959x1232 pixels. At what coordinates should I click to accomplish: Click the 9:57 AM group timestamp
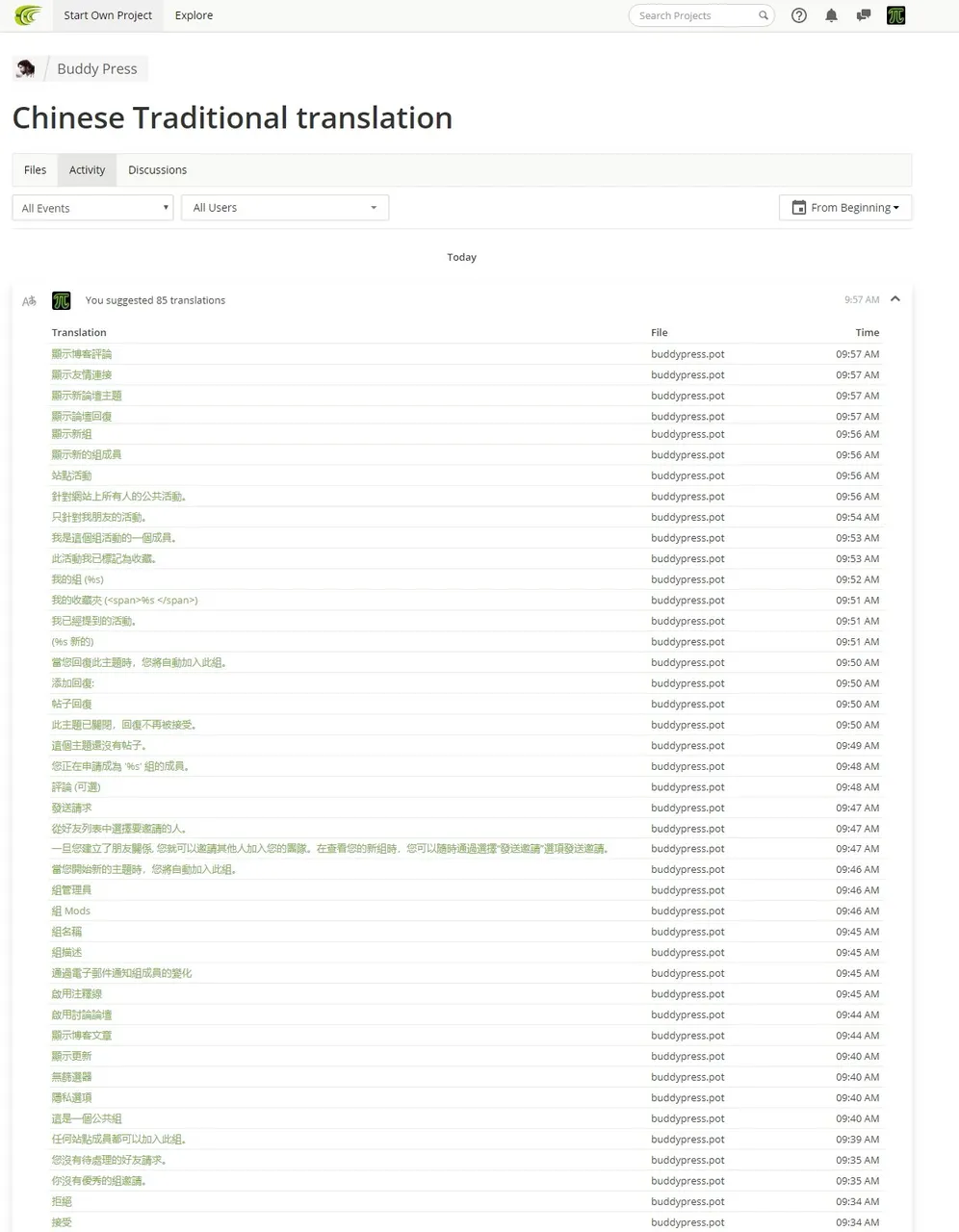click(862, 300)
